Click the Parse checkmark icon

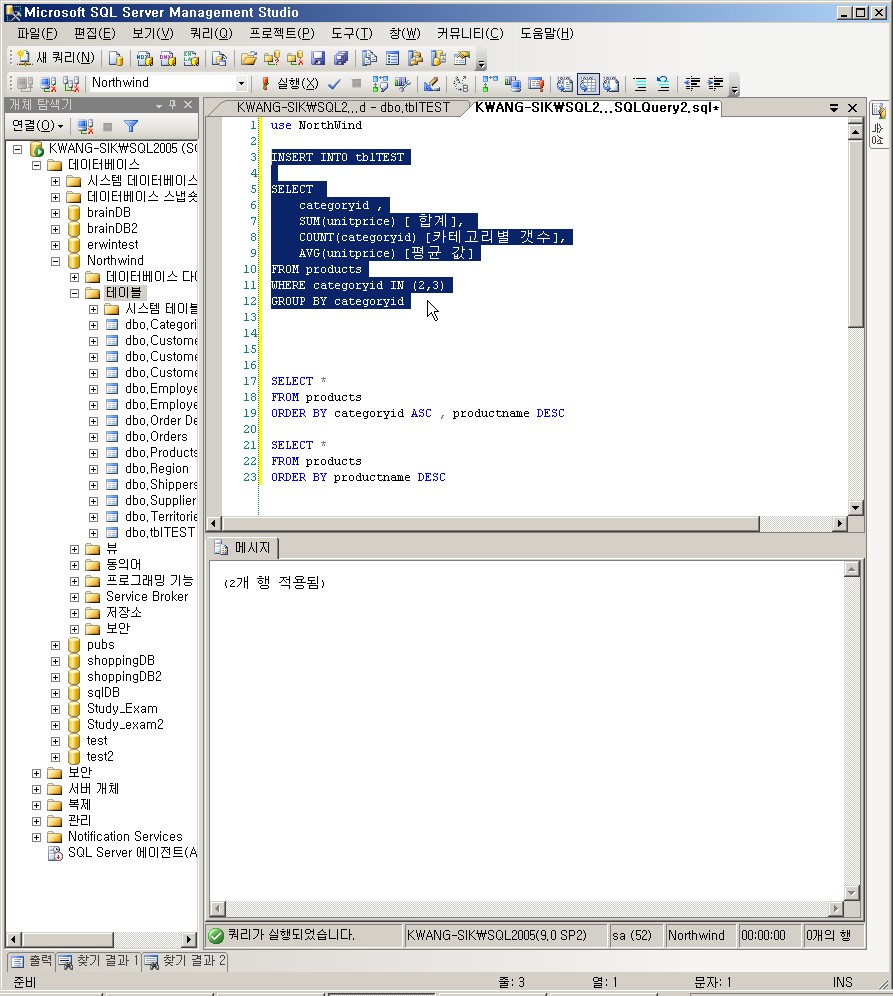click(334, 83)
